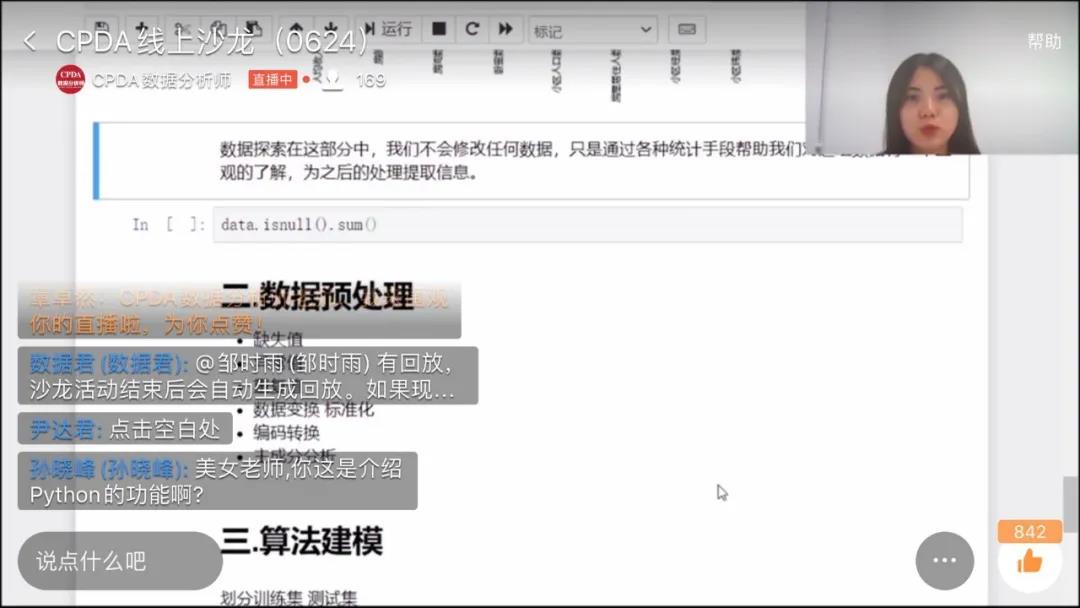The height and width of the screenshot is (608, 1080).
Task: Click the notebook's vertical scrollbar thumb
Action: (x=1070, y=503)
